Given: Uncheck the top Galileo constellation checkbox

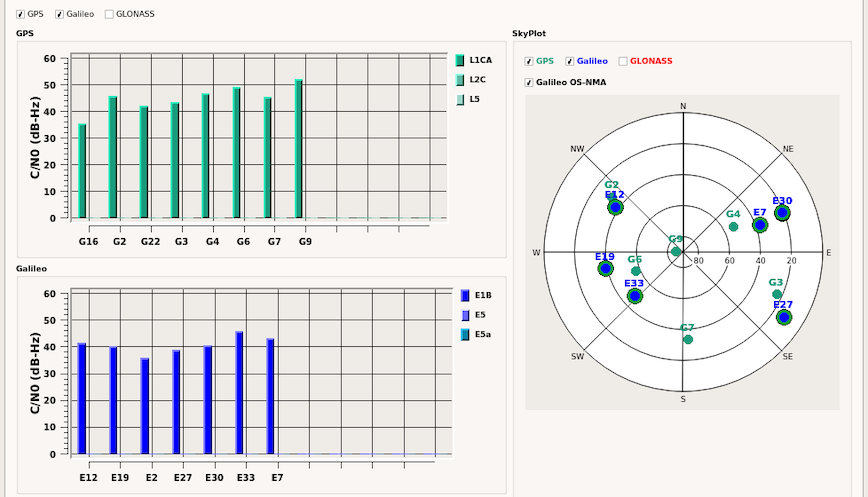Looking at the screenshot, I should [60, 15].
